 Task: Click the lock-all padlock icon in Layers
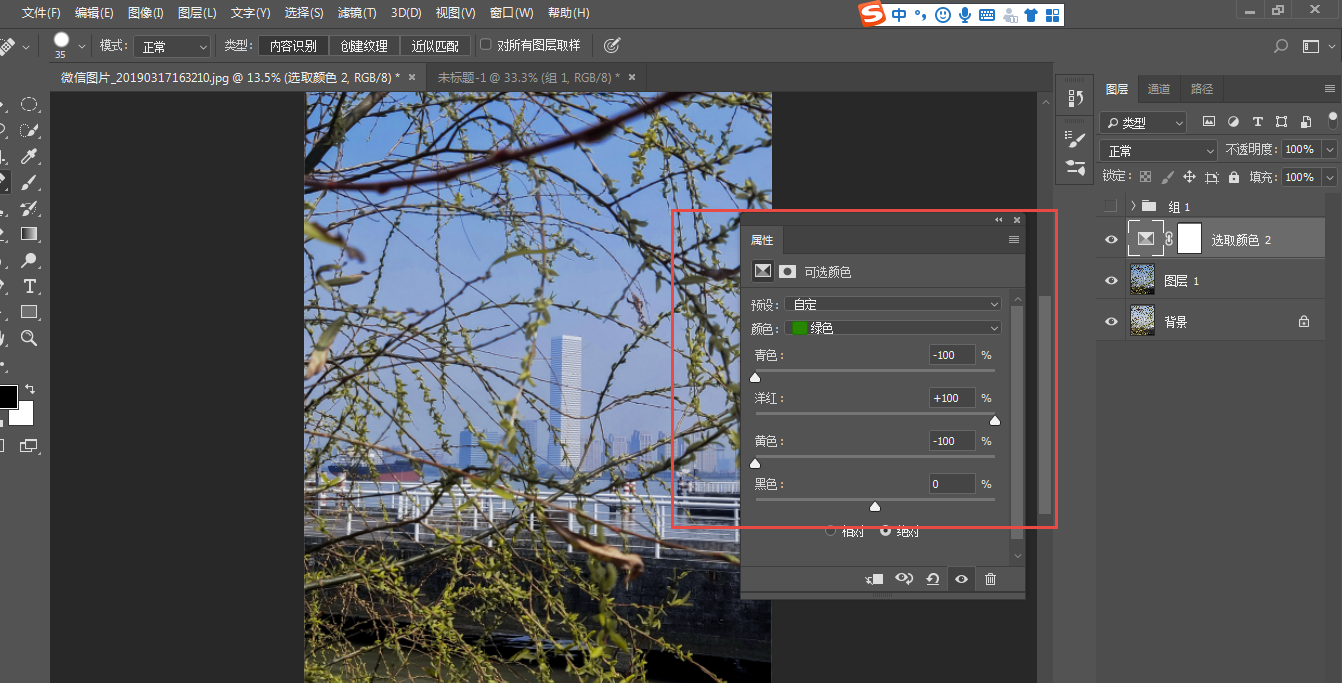(x=1233, y=177)
